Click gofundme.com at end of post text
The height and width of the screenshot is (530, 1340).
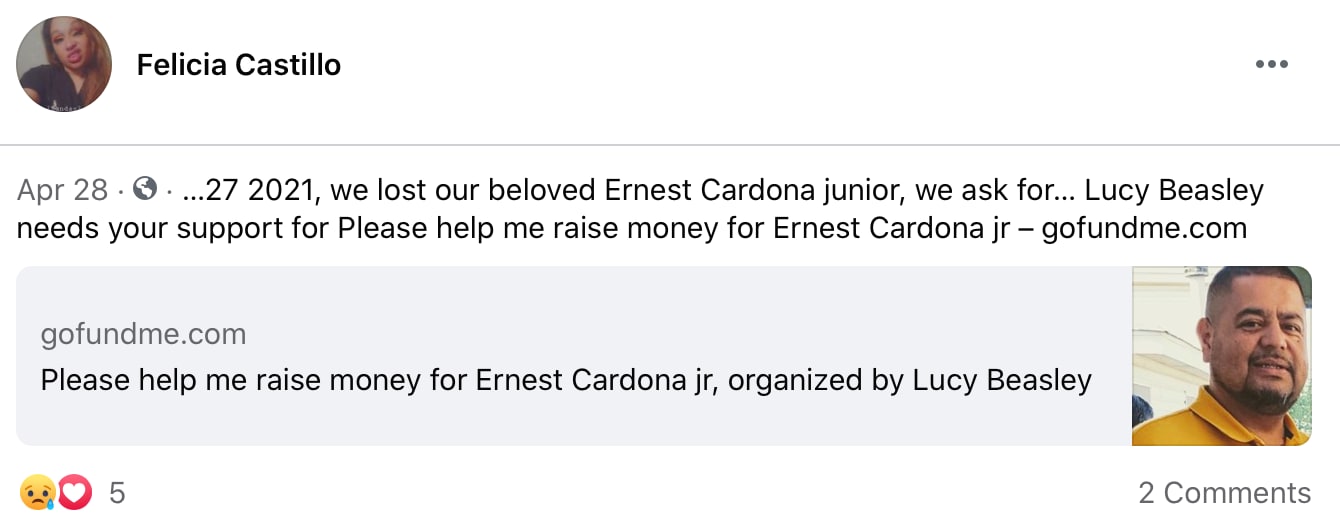(x=1144, y=228)
